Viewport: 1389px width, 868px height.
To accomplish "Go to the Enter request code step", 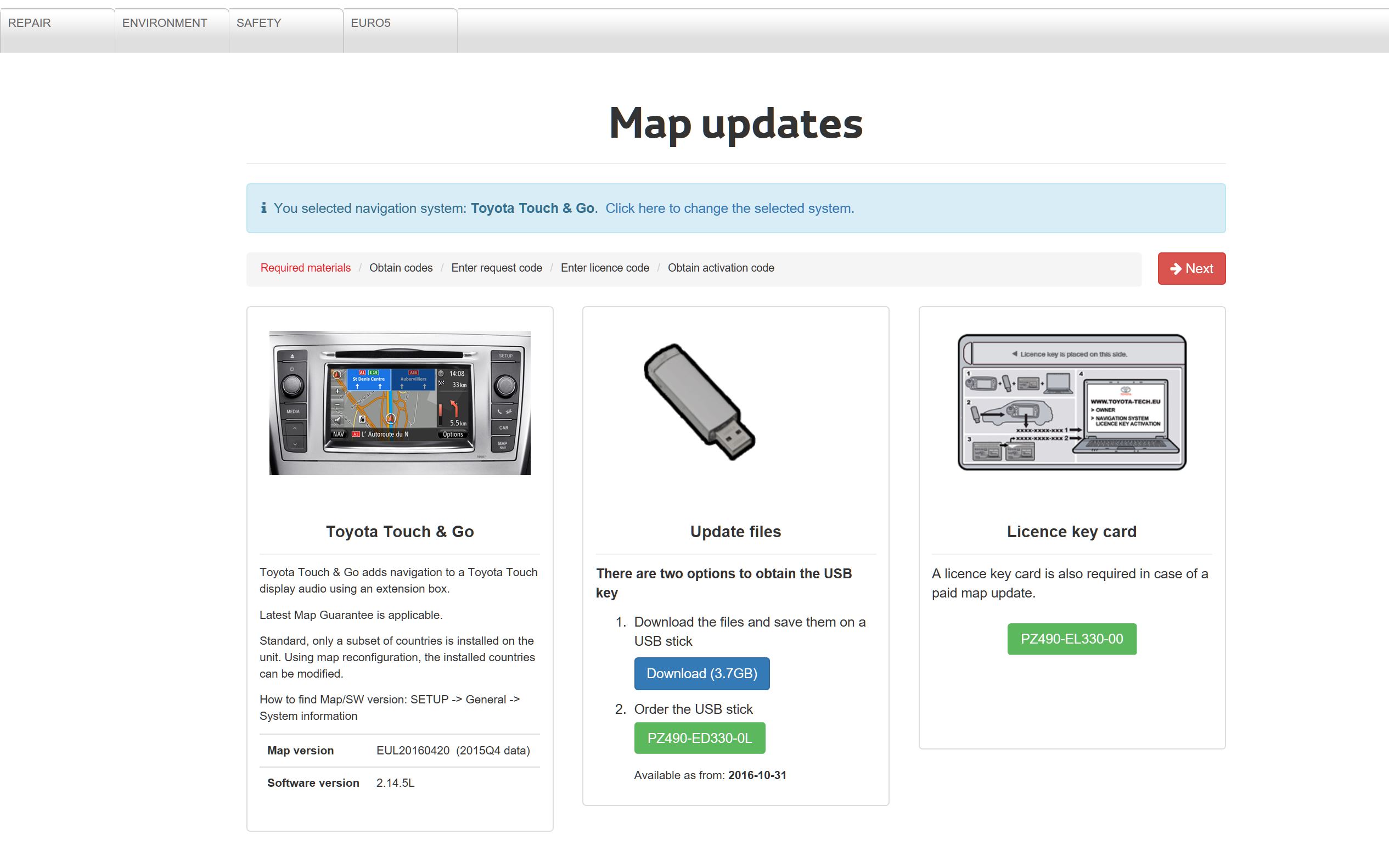I will (497, 268).
